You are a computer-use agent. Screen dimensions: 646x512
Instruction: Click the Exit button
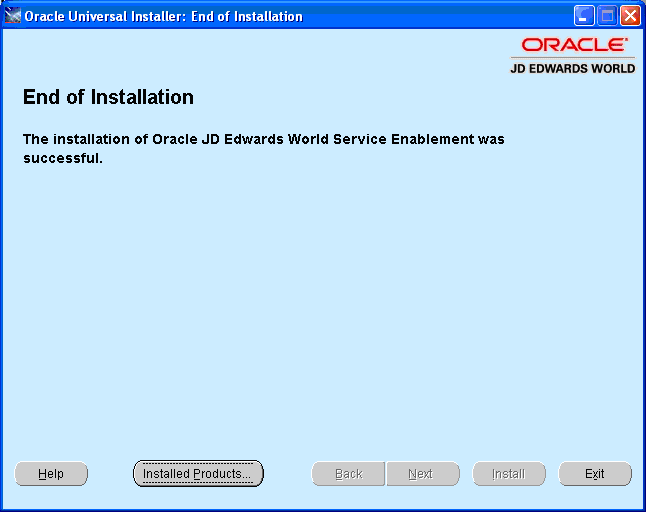[595, 474]
